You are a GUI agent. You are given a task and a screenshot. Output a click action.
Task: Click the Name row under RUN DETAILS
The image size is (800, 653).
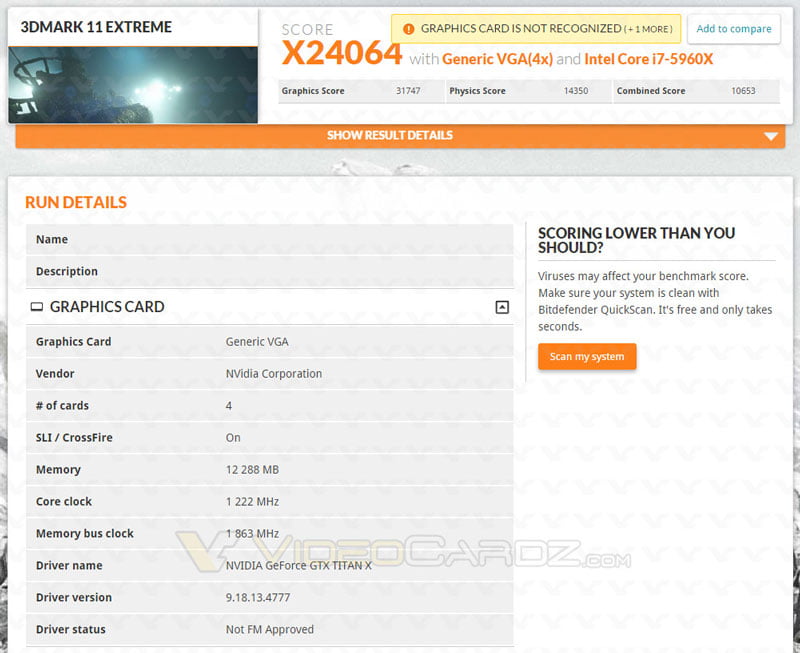pyautogui.click(x=270, y=239)
